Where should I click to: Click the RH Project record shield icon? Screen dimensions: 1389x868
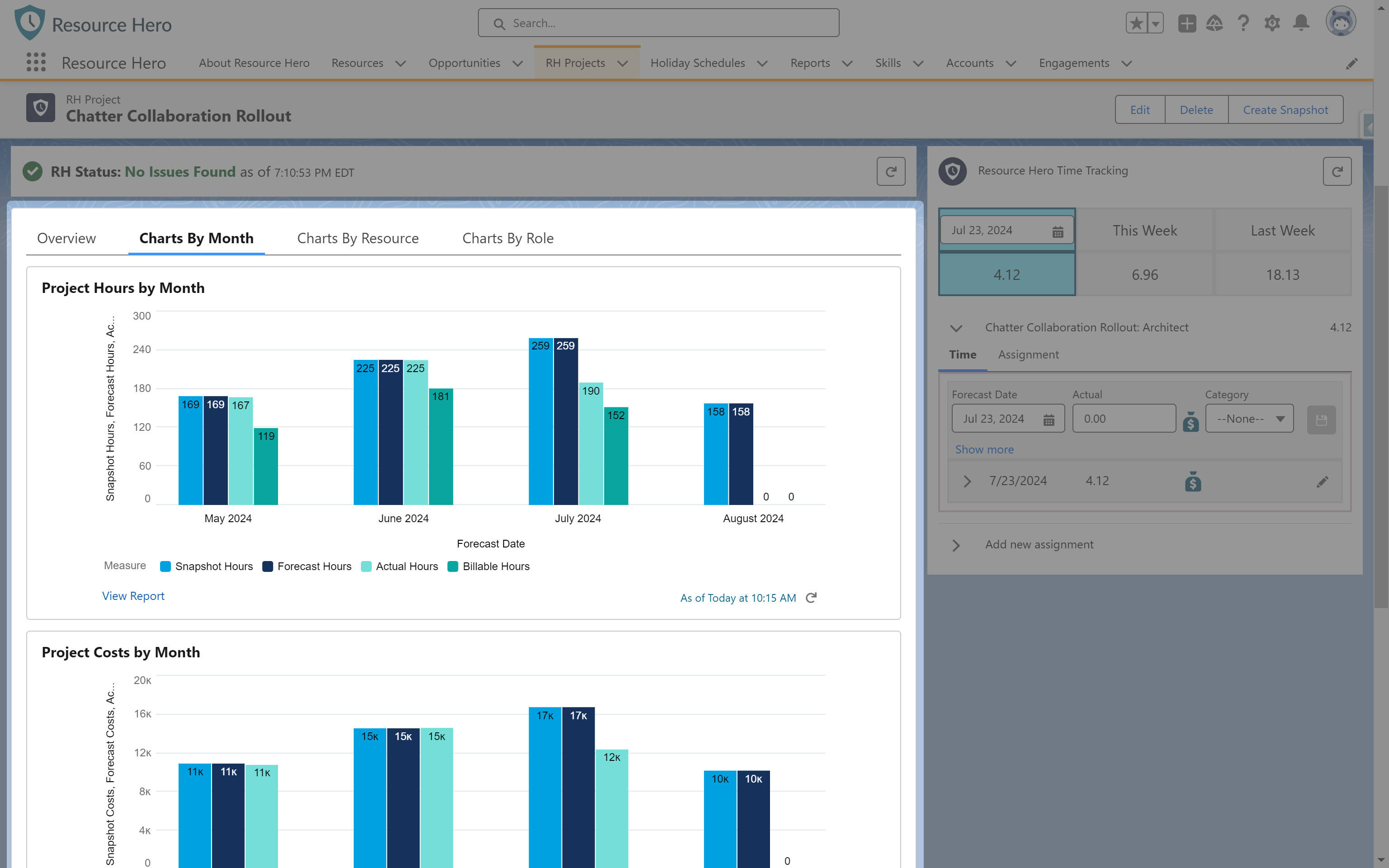tap(40, 107)
